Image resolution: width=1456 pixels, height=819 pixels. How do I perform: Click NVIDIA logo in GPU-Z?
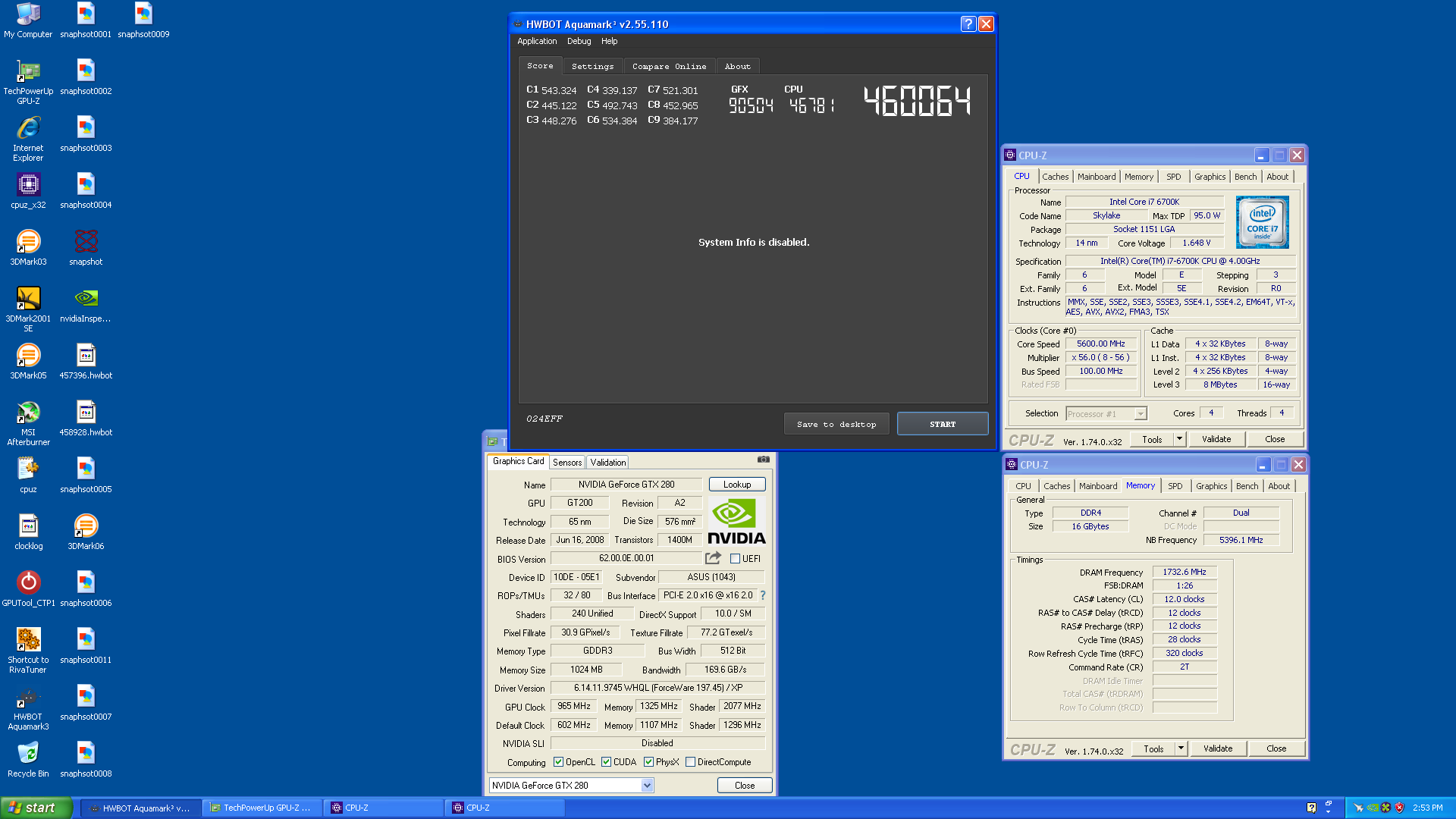[x=736, y=521]
